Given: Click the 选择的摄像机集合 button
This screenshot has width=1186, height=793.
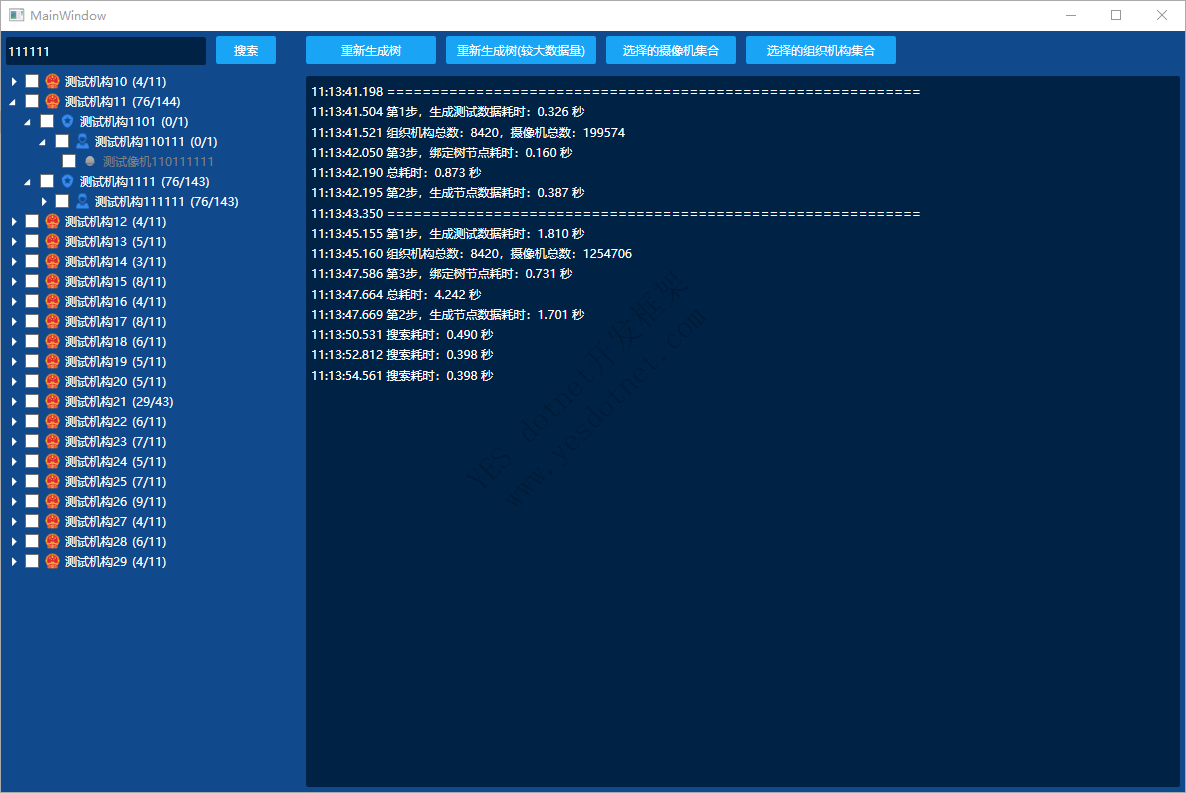Looking at the screenshot, I should [x=671, y=50].
